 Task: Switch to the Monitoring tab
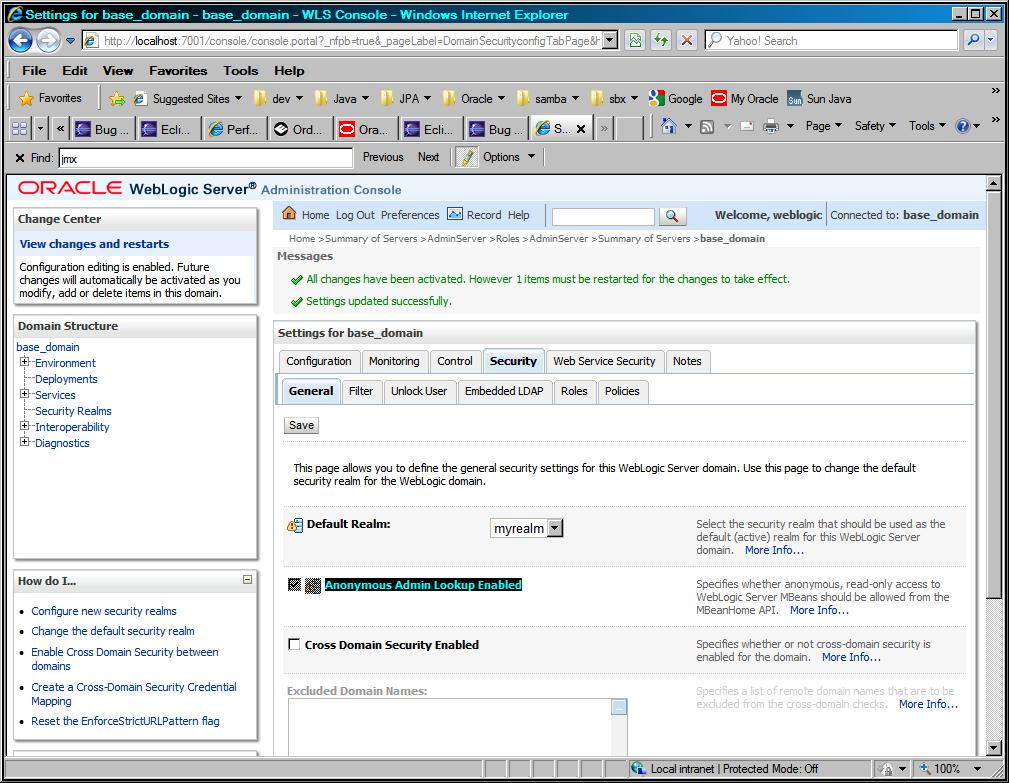pos(394,361)
